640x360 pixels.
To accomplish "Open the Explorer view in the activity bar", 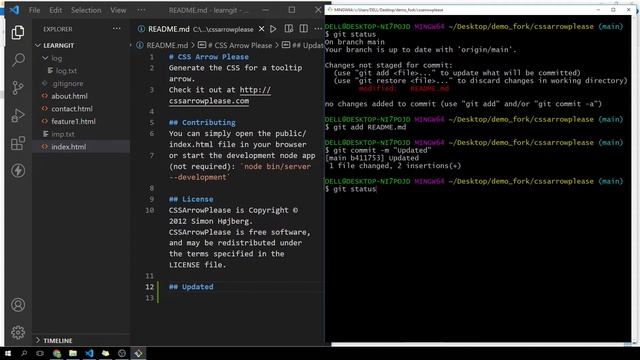I will point(18,32).
